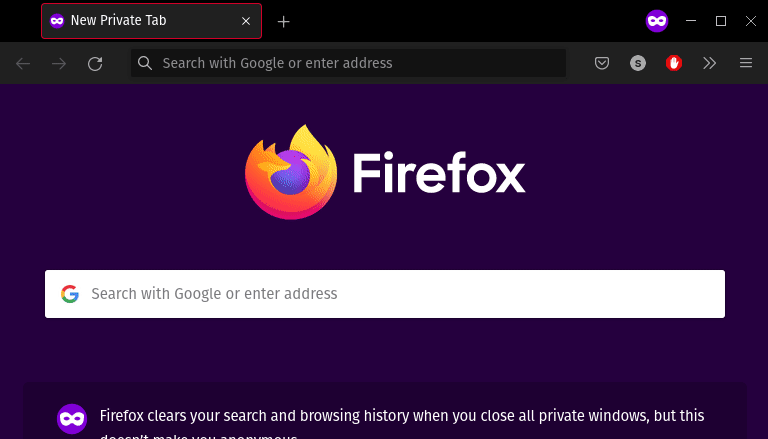The image size is (768, 439).
Task: Select the New Private Tab tab
Action: coord(140,21)
